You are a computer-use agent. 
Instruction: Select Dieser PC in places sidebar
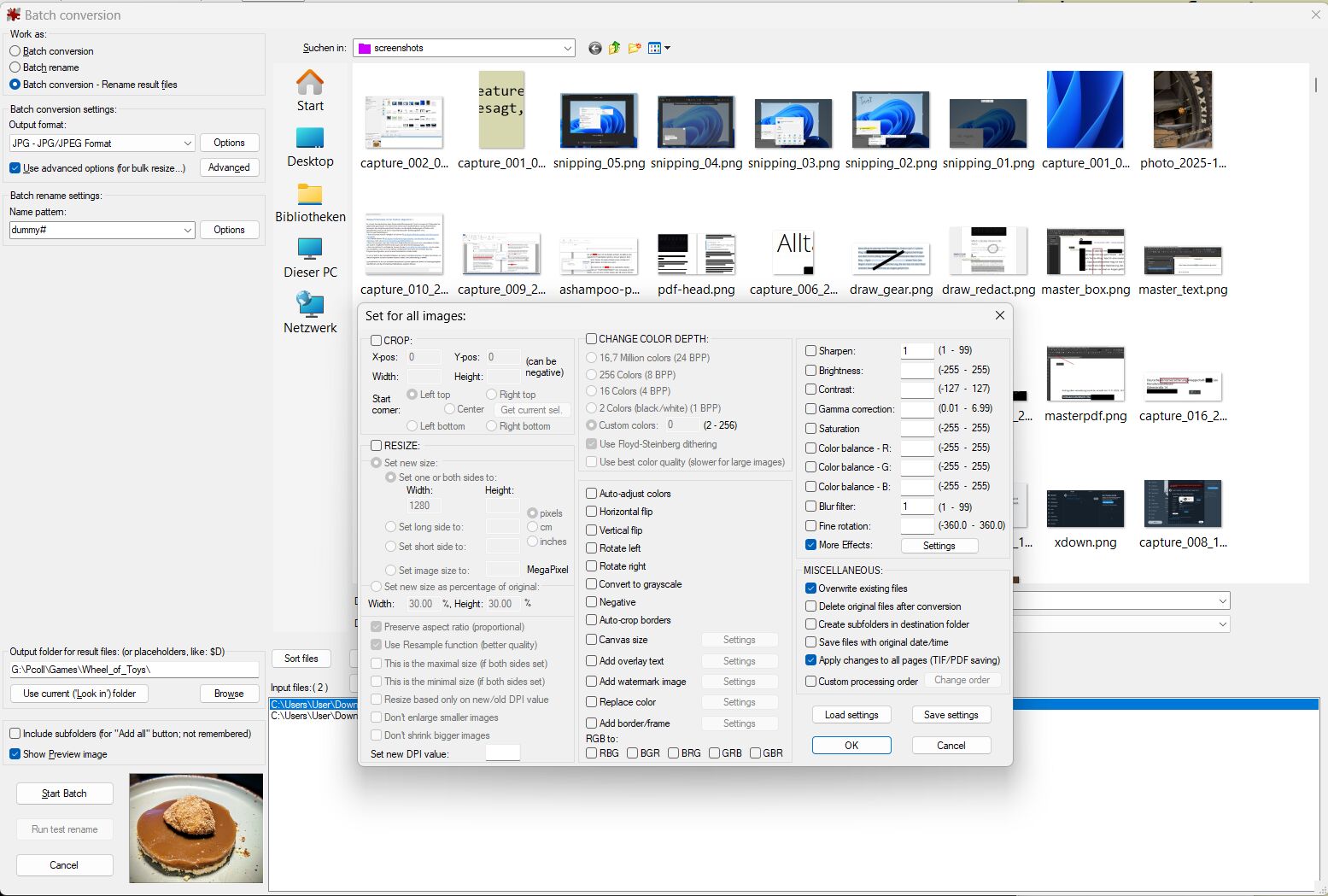pos(310,258)
